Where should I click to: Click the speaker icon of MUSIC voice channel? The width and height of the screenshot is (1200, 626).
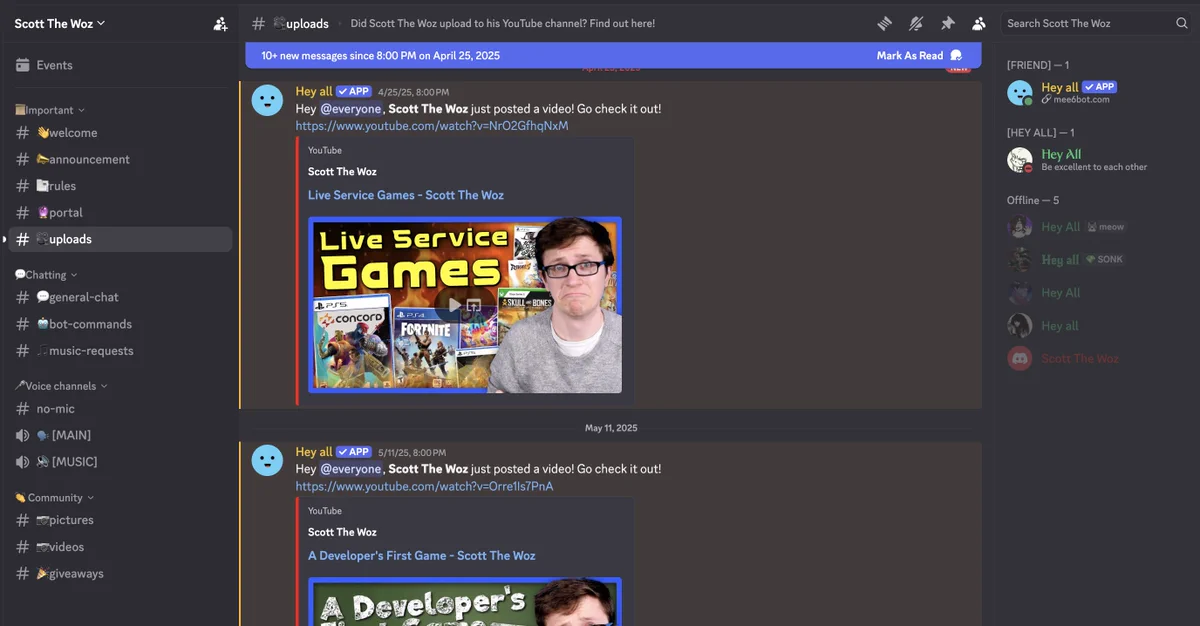coord(22,462)
